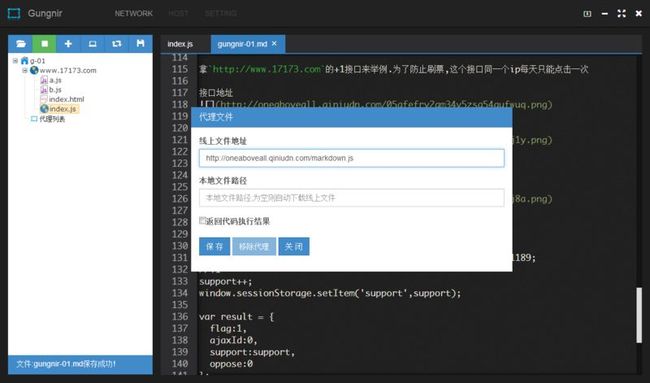The height and width of the screenshot is (383, 650).
Task: Click the 代理列表 list icon
Action: [34, 119]
